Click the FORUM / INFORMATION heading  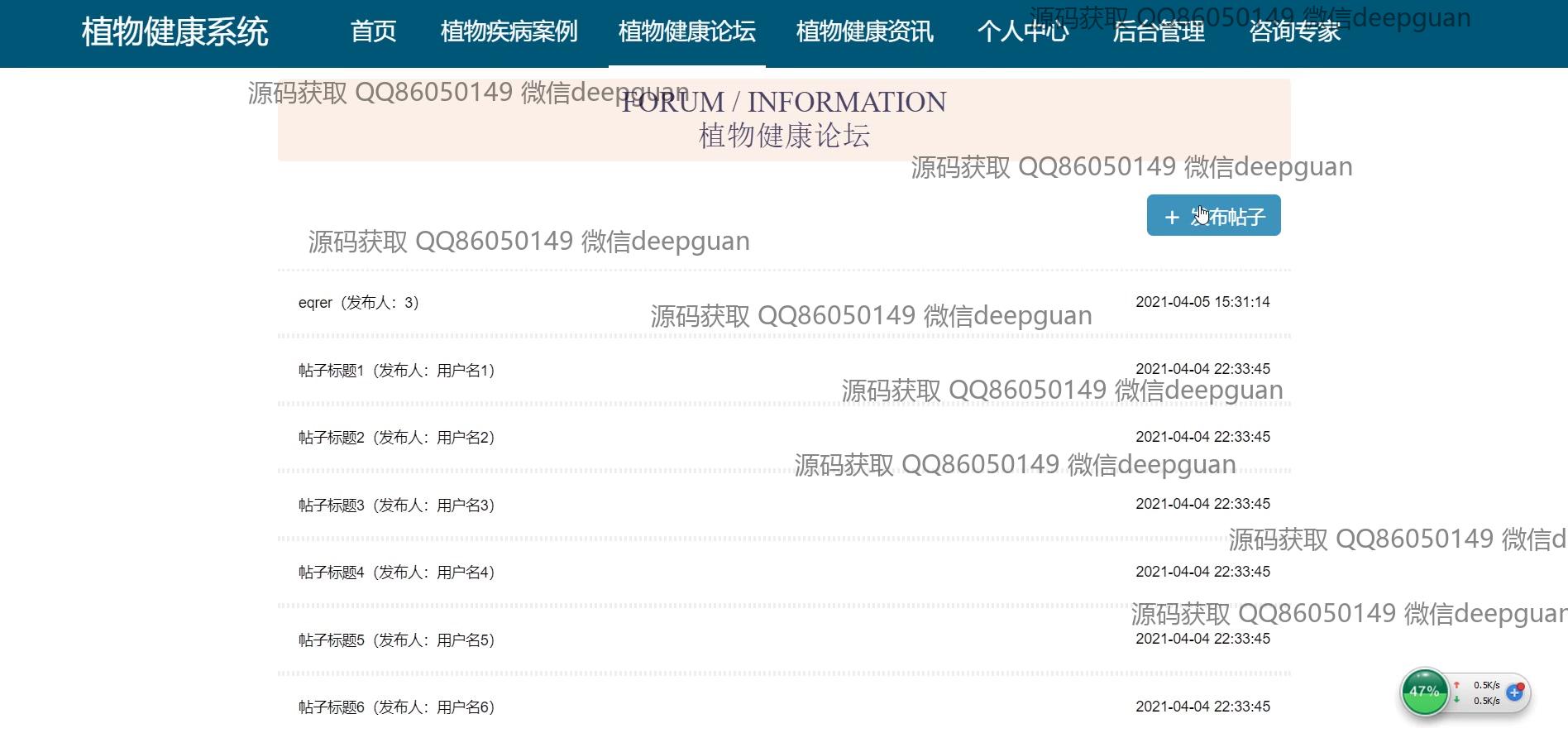(x=784, y=102)
